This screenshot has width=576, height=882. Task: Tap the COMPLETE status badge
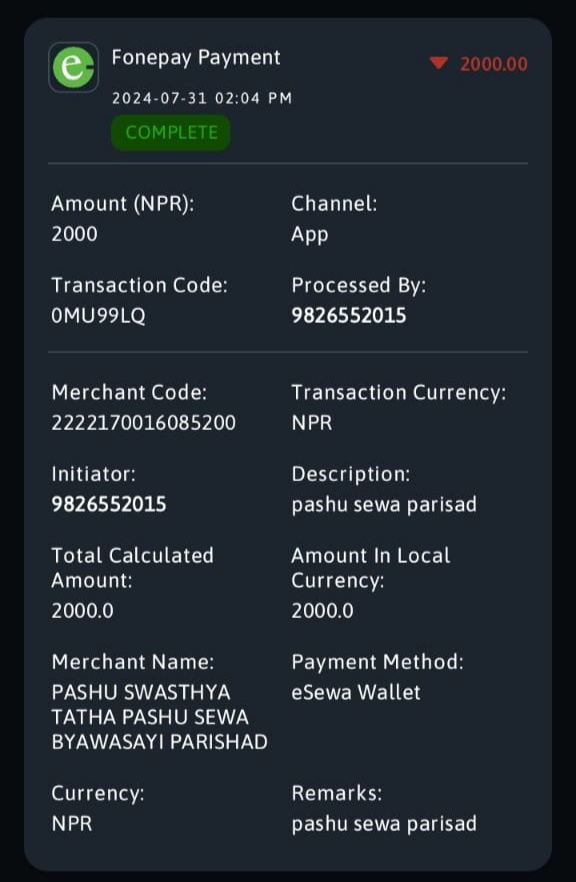click(171, 132)
